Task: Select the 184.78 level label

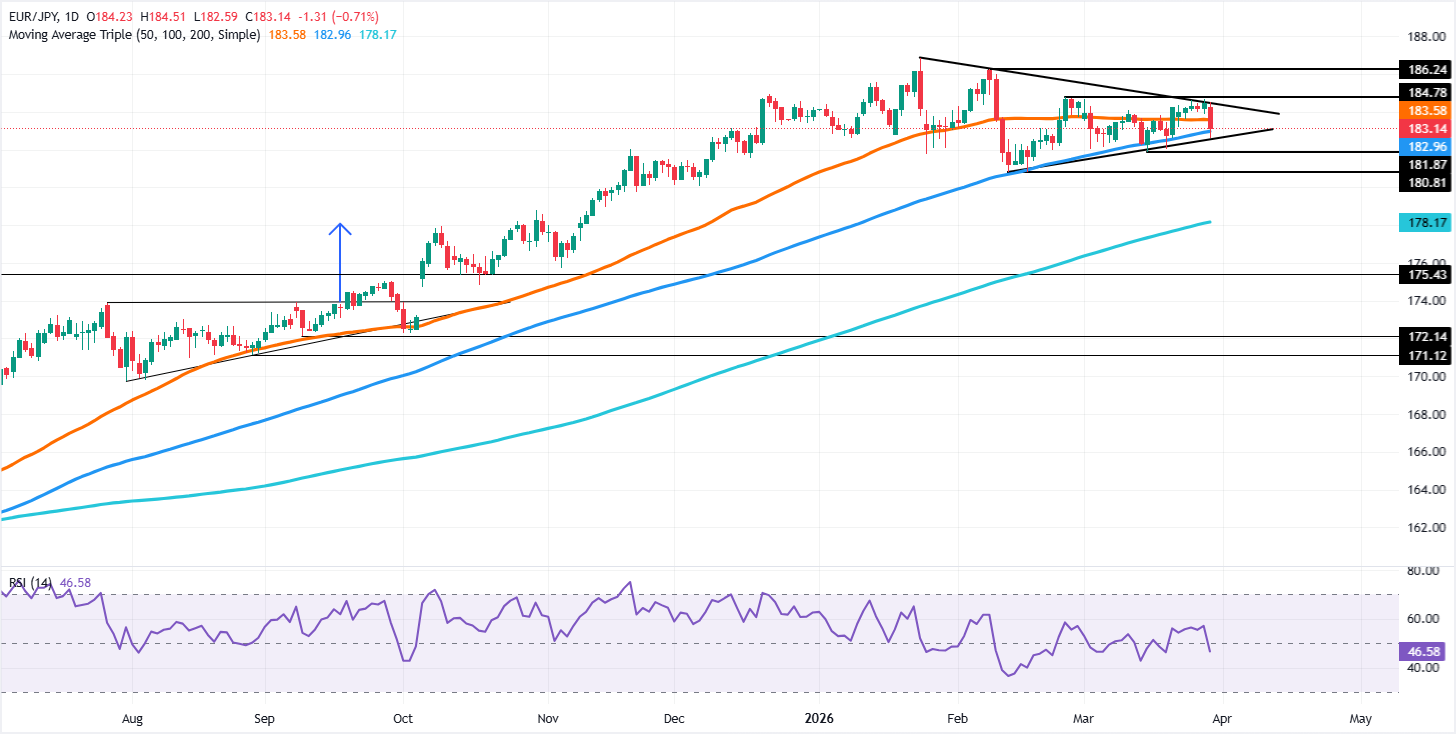Action: (1424, 92)
